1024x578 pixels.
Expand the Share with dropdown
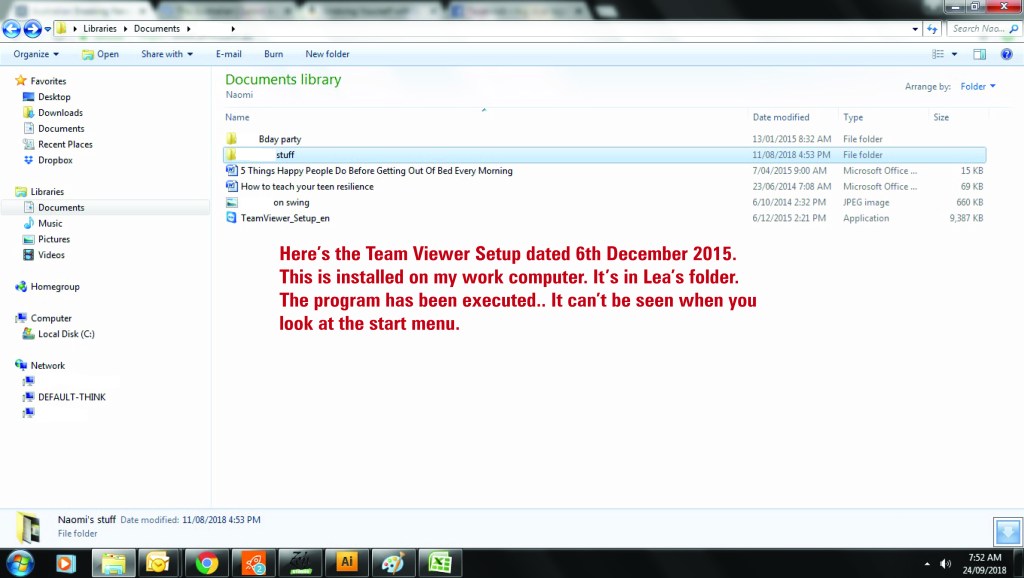click(x=167, y=54)
